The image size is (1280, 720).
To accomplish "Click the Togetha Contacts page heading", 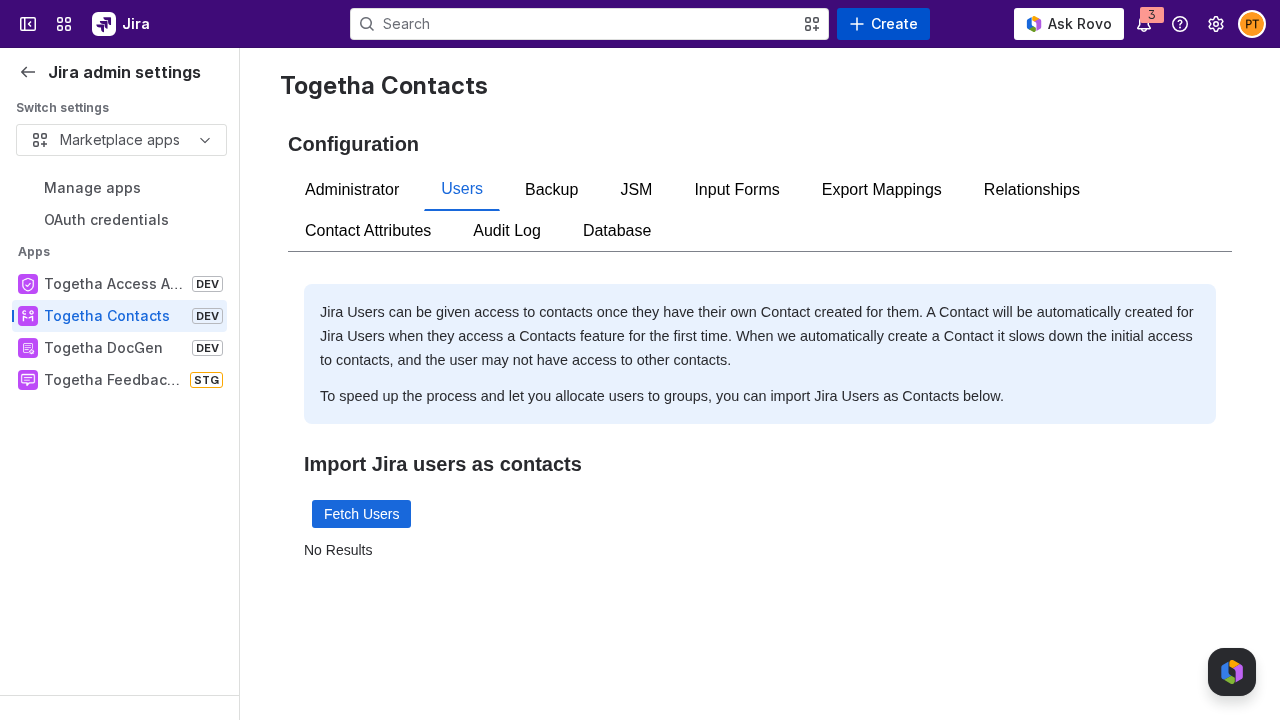I will pos(384,86).
